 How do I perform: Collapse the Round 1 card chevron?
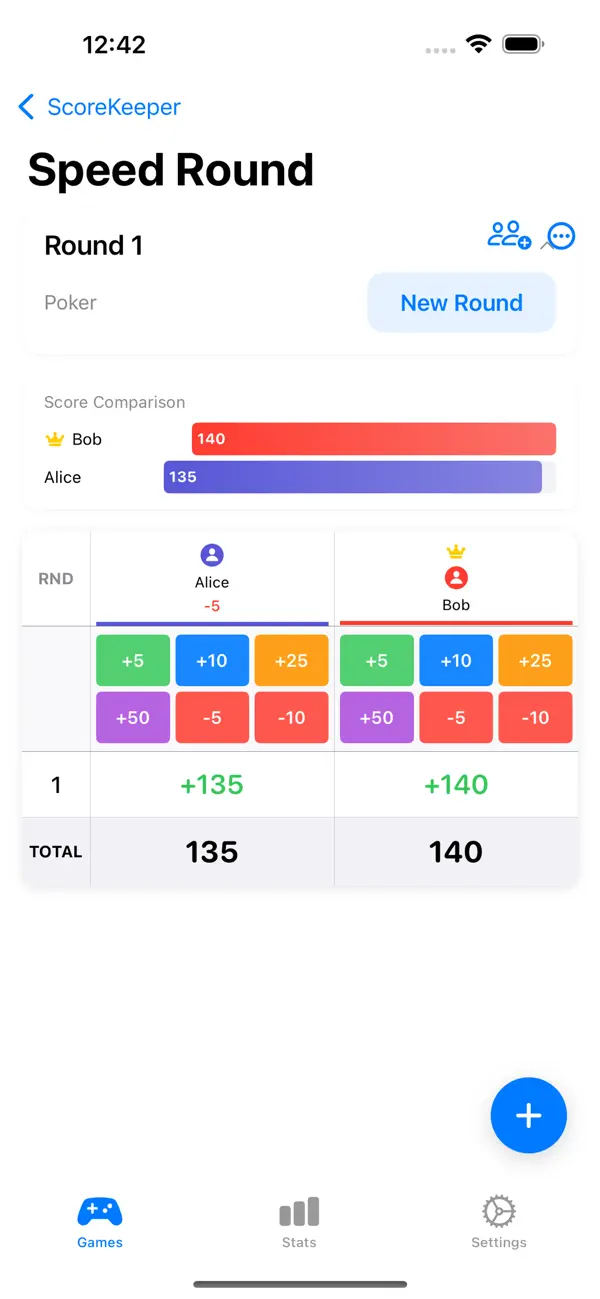(x=546, y=244)
